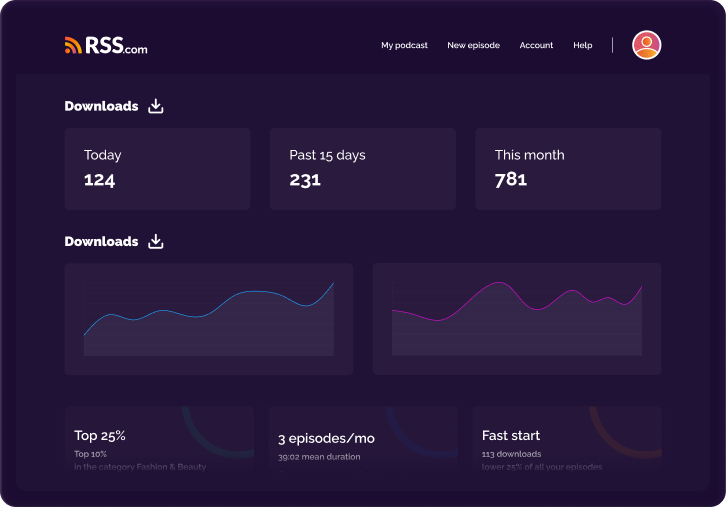The image size is (726, 507).
Task: Click the "39:02 mean duration" text
Action: 319,457
